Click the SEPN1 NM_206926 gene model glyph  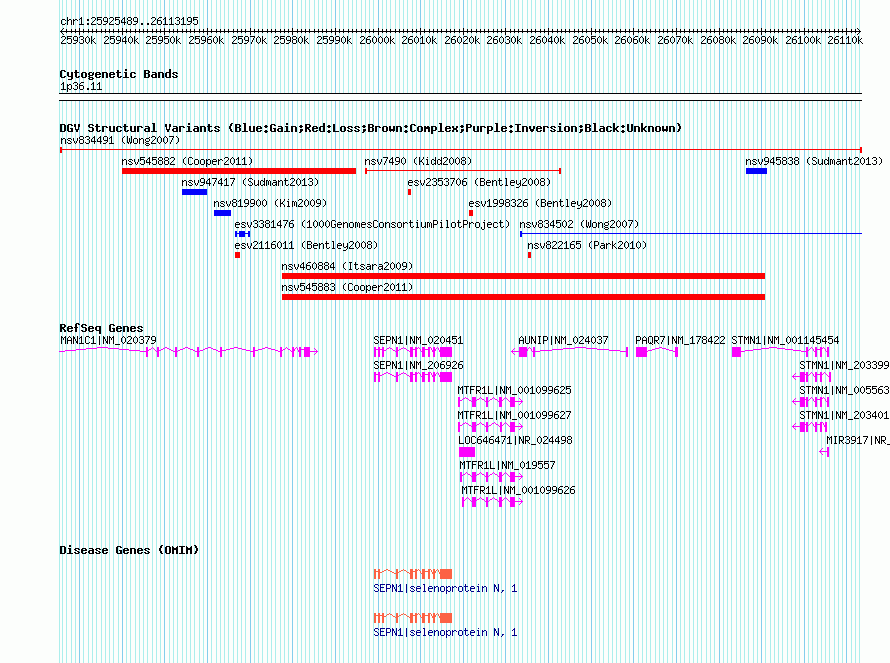point(413,377)
